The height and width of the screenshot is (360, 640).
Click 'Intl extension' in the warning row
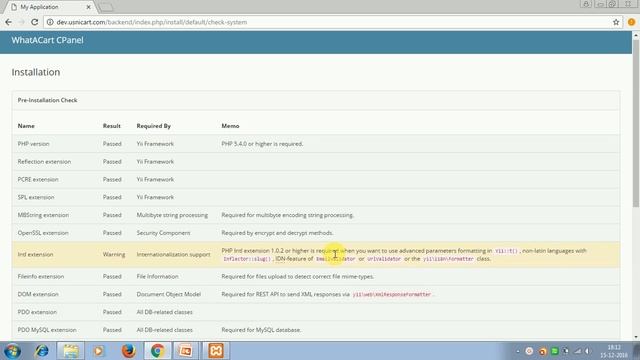coord(36,254)
